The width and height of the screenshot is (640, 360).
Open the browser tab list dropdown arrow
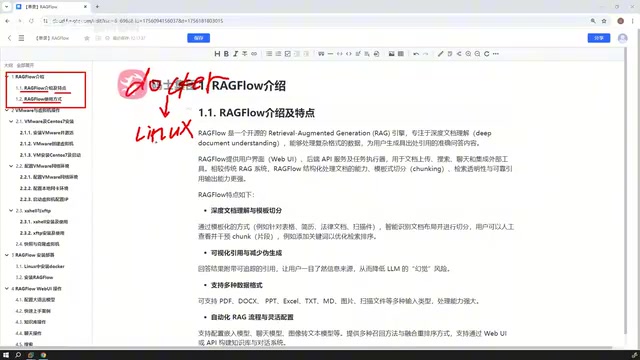(6, 7)
